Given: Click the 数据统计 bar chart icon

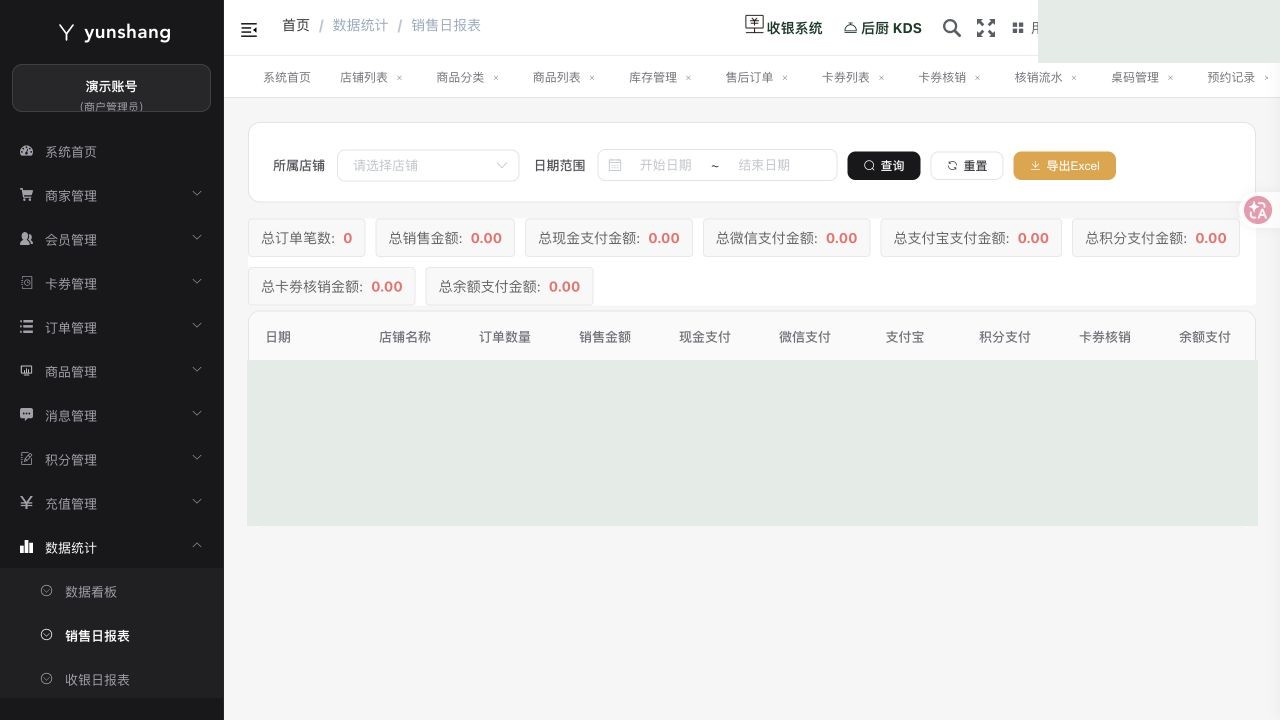Looking at the screenshot, I should click(x=27, y=547).
